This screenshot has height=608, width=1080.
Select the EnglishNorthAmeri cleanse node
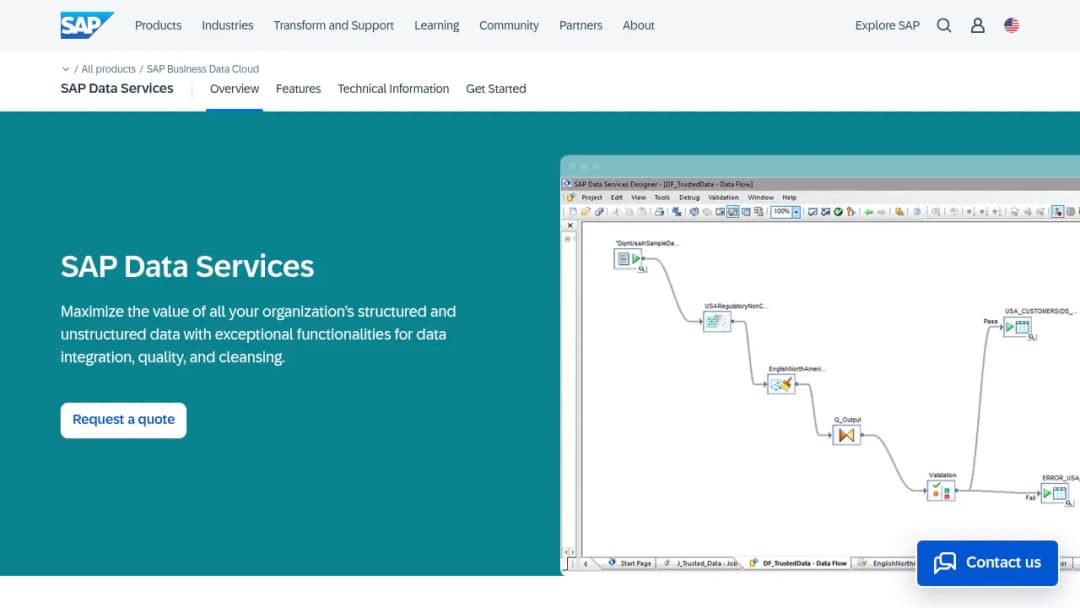(781, 384)
